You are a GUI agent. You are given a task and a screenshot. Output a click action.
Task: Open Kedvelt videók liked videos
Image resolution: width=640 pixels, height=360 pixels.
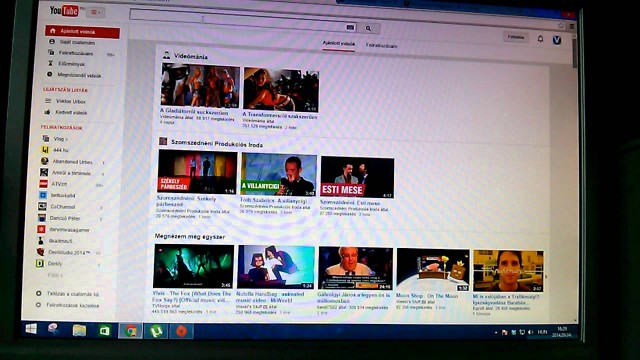click(71, 112)
